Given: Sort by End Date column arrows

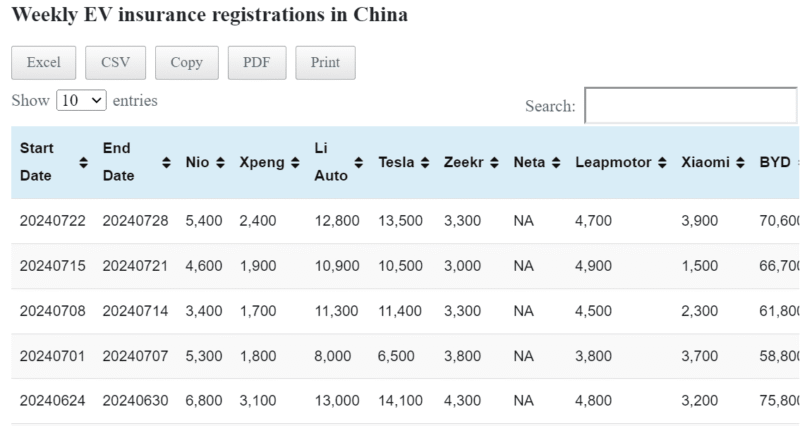Looking at the screenshot, I should (x=166, y=162).
